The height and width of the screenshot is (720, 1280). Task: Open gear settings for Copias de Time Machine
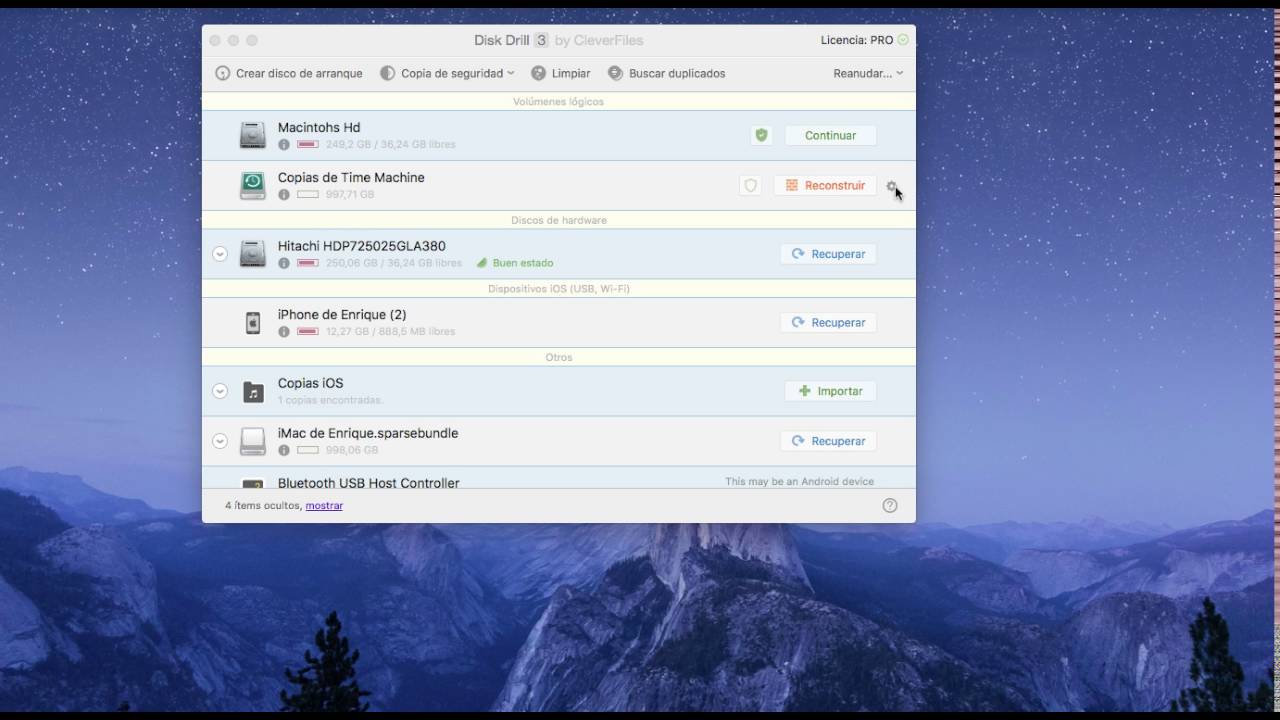click(891, 186)
